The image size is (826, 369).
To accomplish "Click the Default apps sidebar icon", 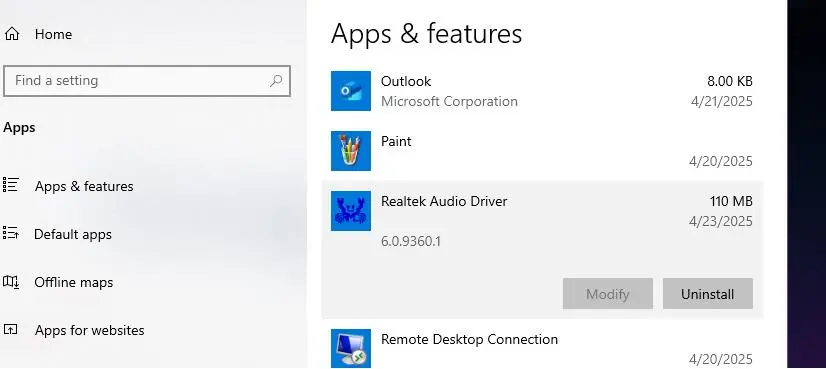I will (x=11, y=234).
